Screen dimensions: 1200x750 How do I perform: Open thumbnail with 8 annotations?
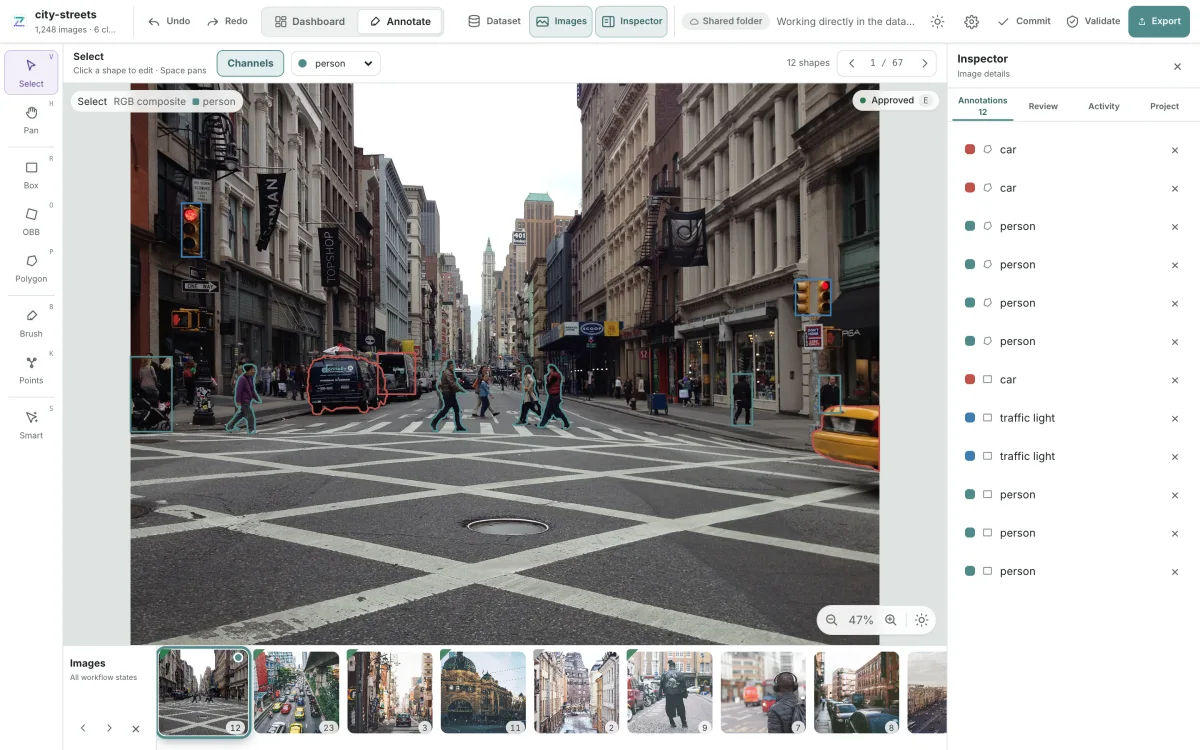pos(857,693)
